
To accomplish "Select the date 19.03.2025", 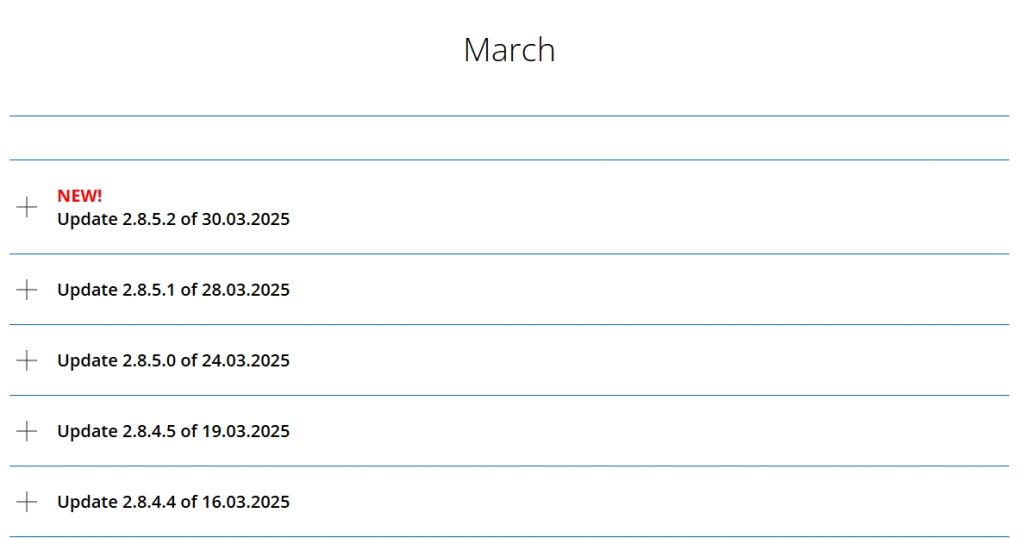I will [246, 431].
